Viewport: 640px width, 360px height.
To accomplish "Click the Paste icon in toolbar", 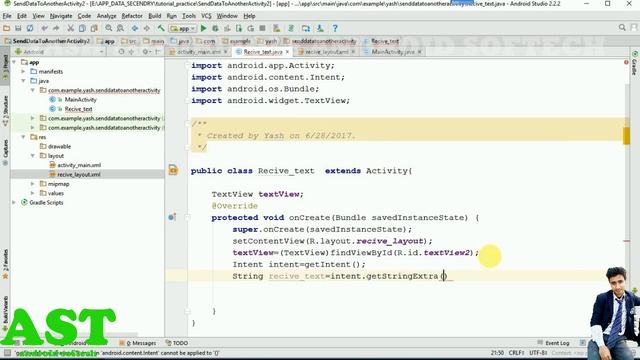I will [94, 28].
